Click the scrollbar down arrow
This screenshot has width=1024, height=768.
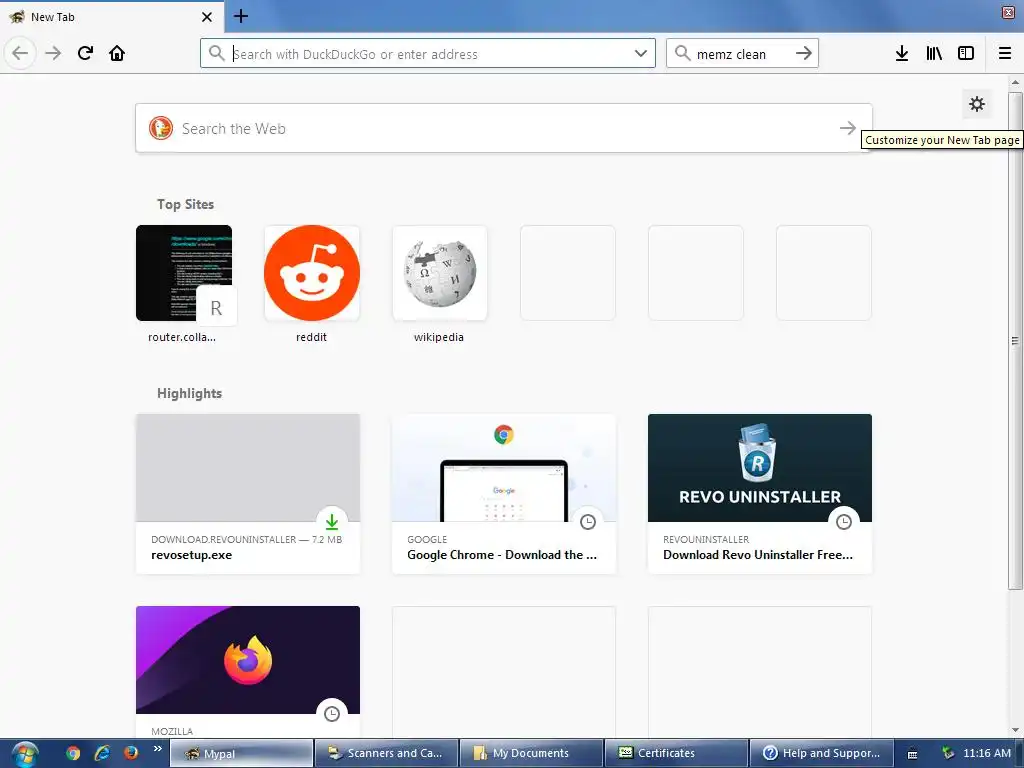tap(1015, 730)
